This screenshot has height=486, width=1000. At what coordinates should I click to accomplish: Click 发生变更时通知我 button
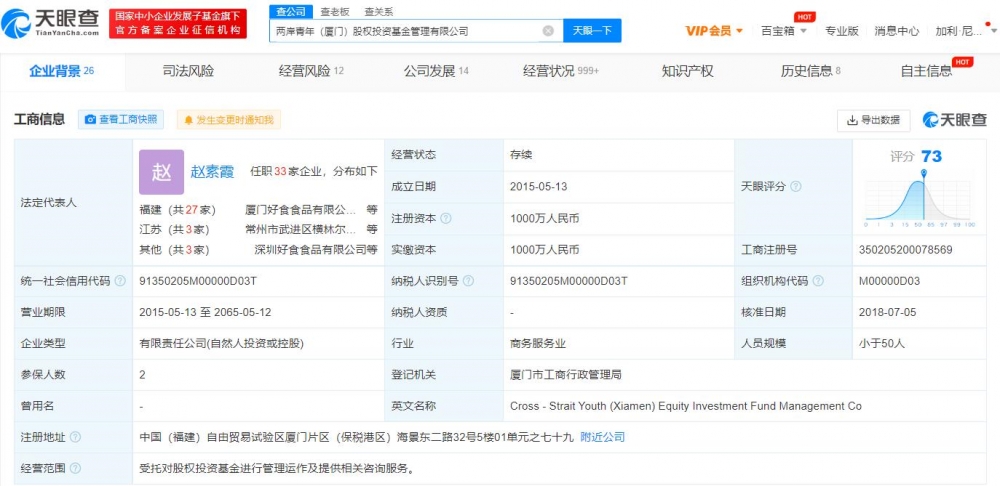click(x=228, y=119)
